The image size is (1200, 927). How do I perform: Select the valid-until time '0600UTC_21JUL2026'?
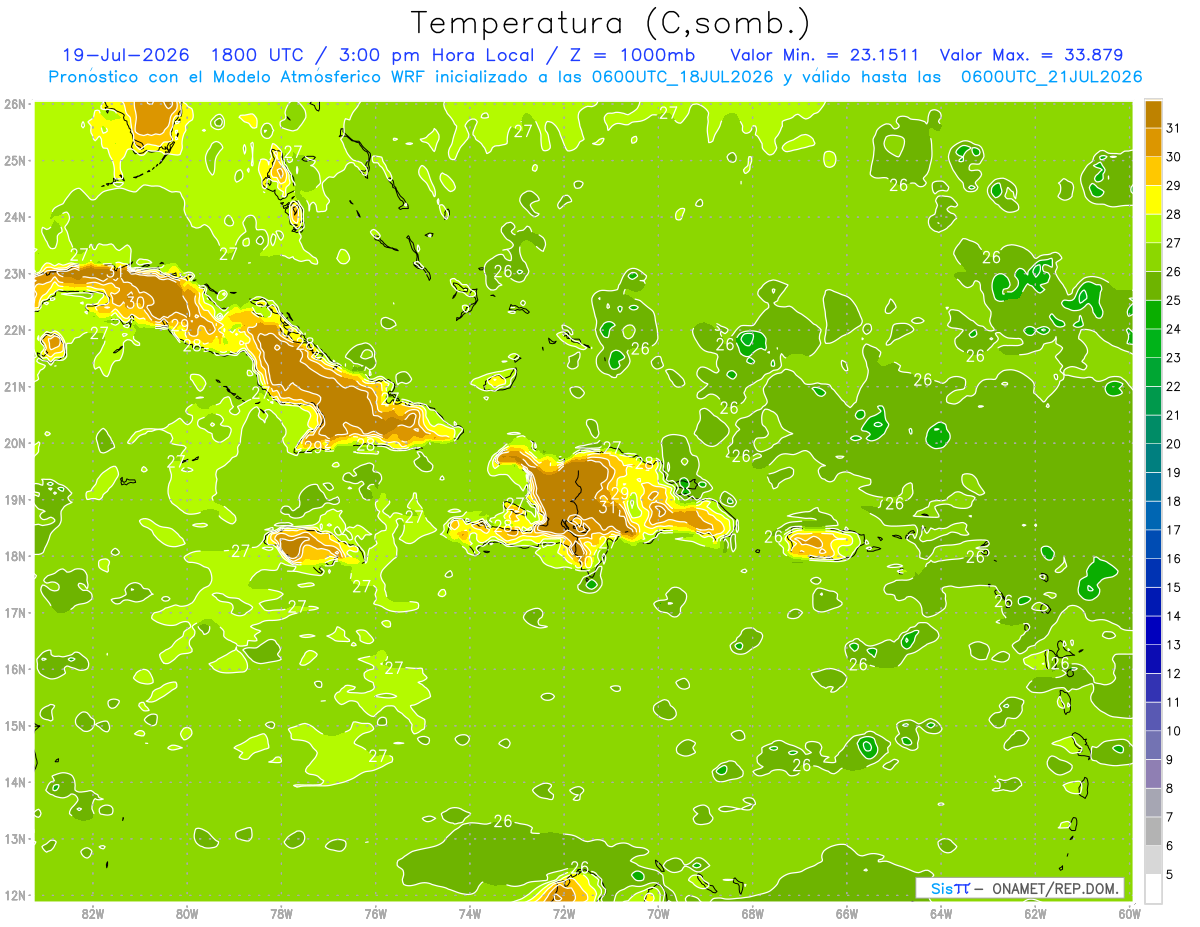coord(1051,77)
